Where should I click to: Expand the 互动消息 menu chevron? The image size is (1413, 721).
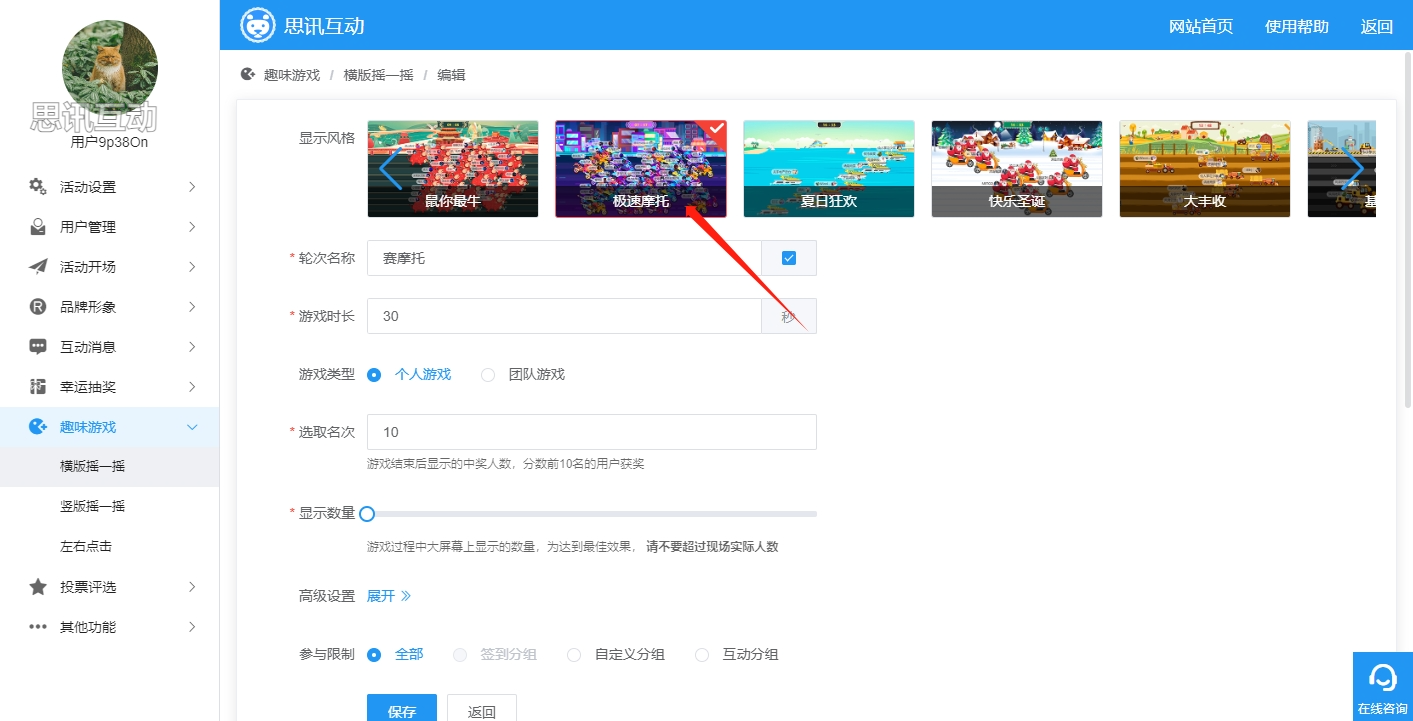pos(192,347)
